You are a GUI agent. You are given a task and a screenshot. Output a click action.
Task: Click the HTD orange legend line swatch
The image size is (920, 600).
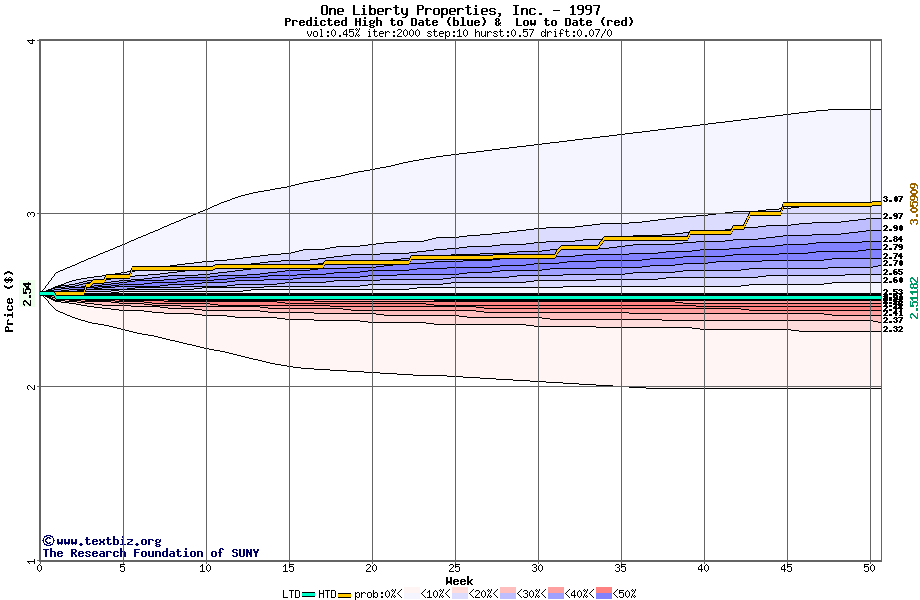345,594
